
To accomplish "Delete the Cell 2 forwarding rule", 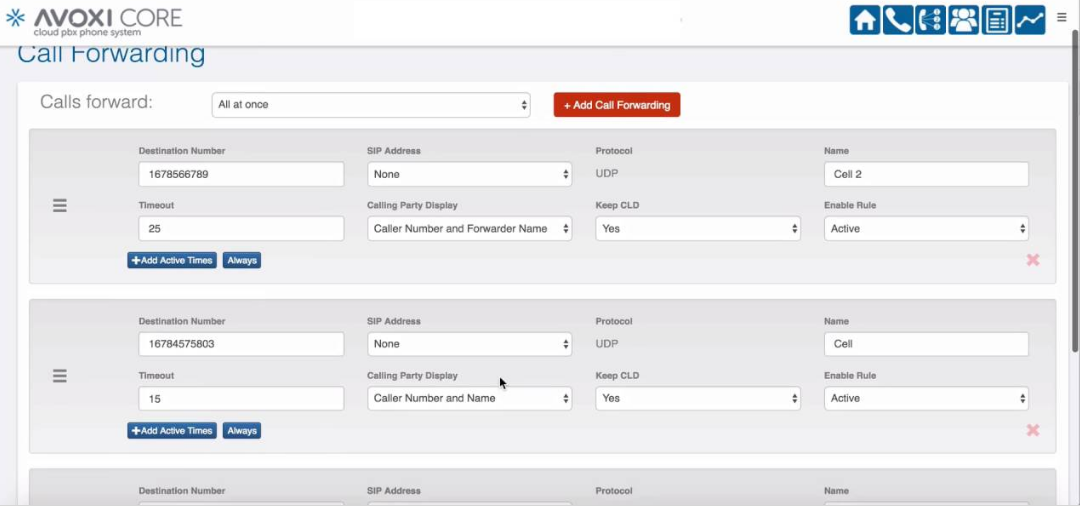I will pyautogui.click(x=1033, y=260).
